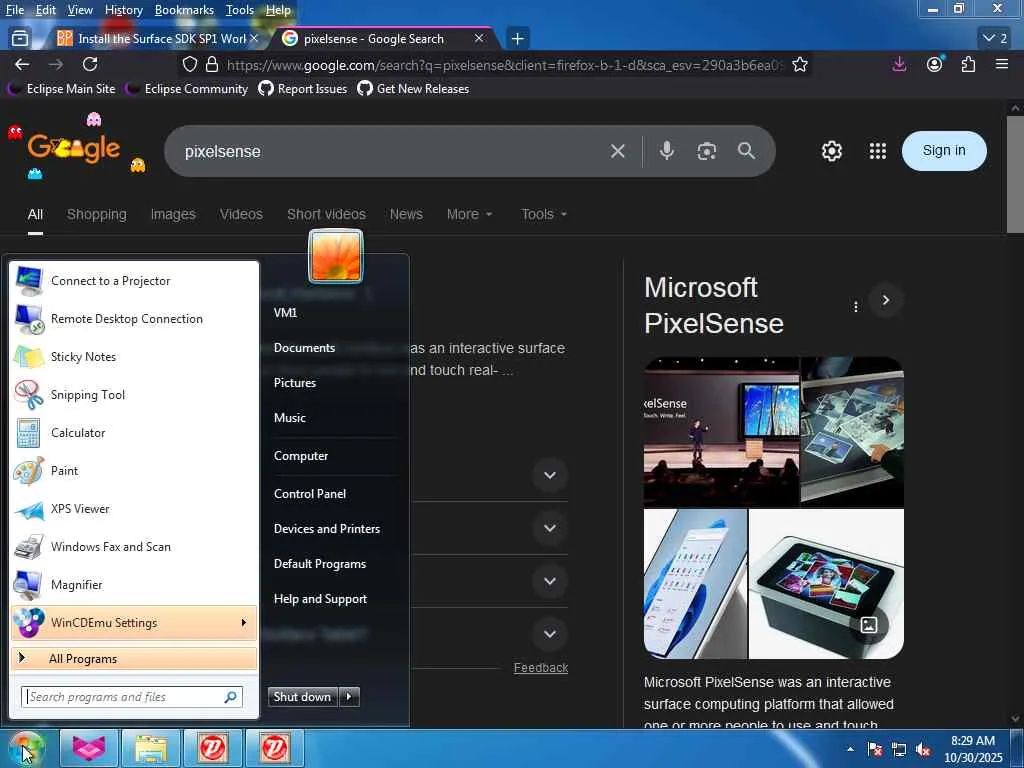Expand the first People also ask chevron

[x=550, y=475]
